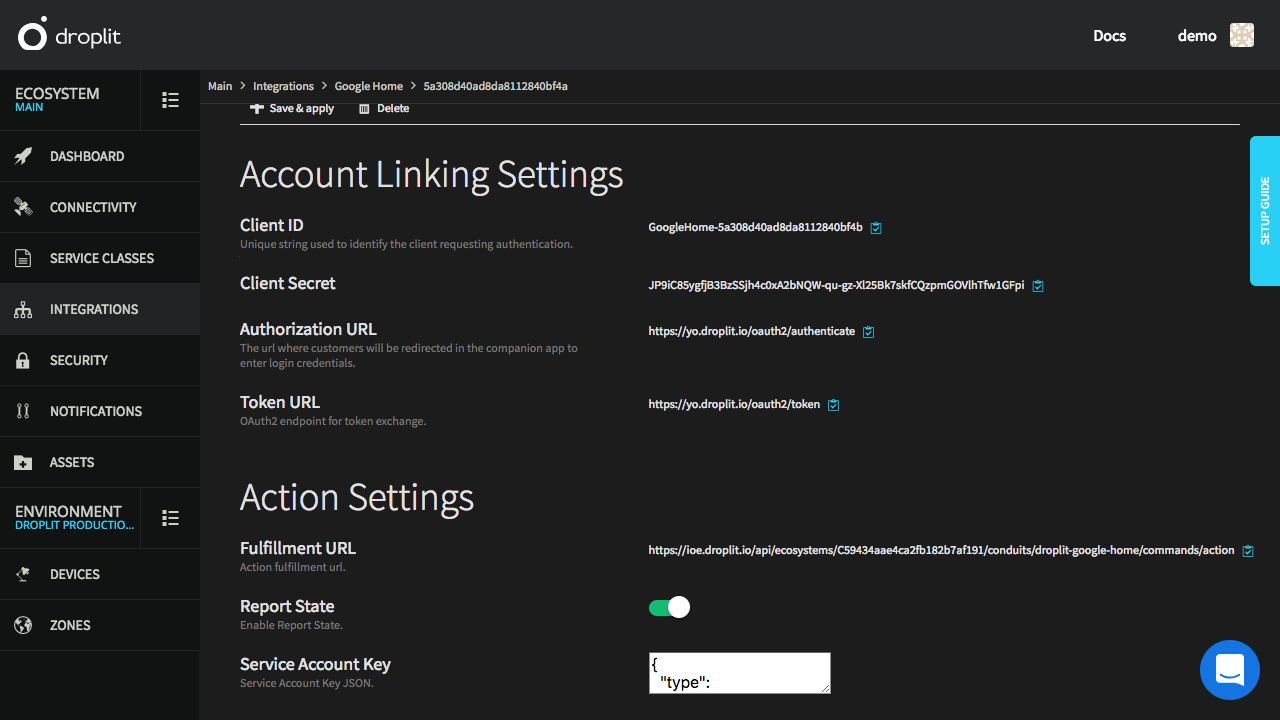The image size is (1280, 720).
Task: Copy the Client Secret to clipboard
Action: click(1038, 286)
